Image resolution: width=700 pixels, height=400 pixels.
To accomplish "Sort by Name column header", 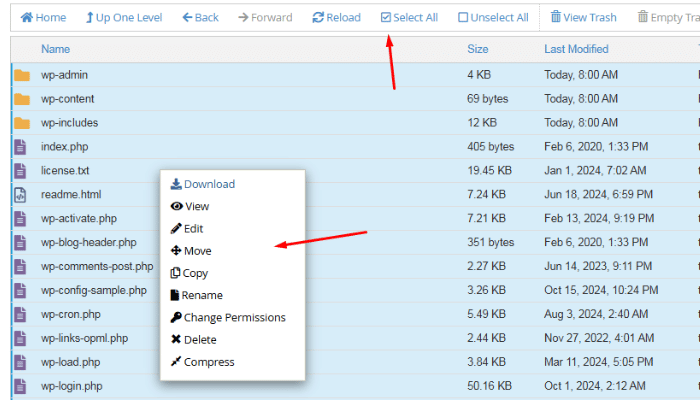I will pyautogui.click(x=55, y=49).
